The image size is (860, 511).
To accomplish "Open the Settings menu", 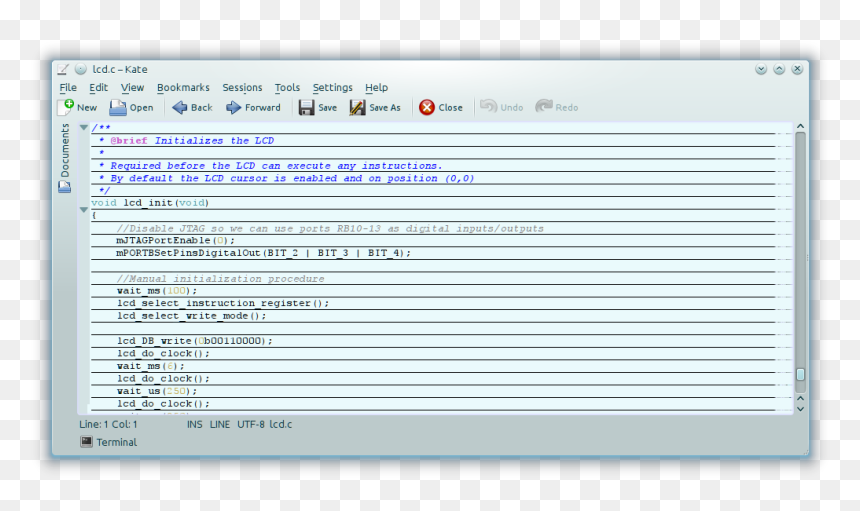I will [x=332, y=88].
